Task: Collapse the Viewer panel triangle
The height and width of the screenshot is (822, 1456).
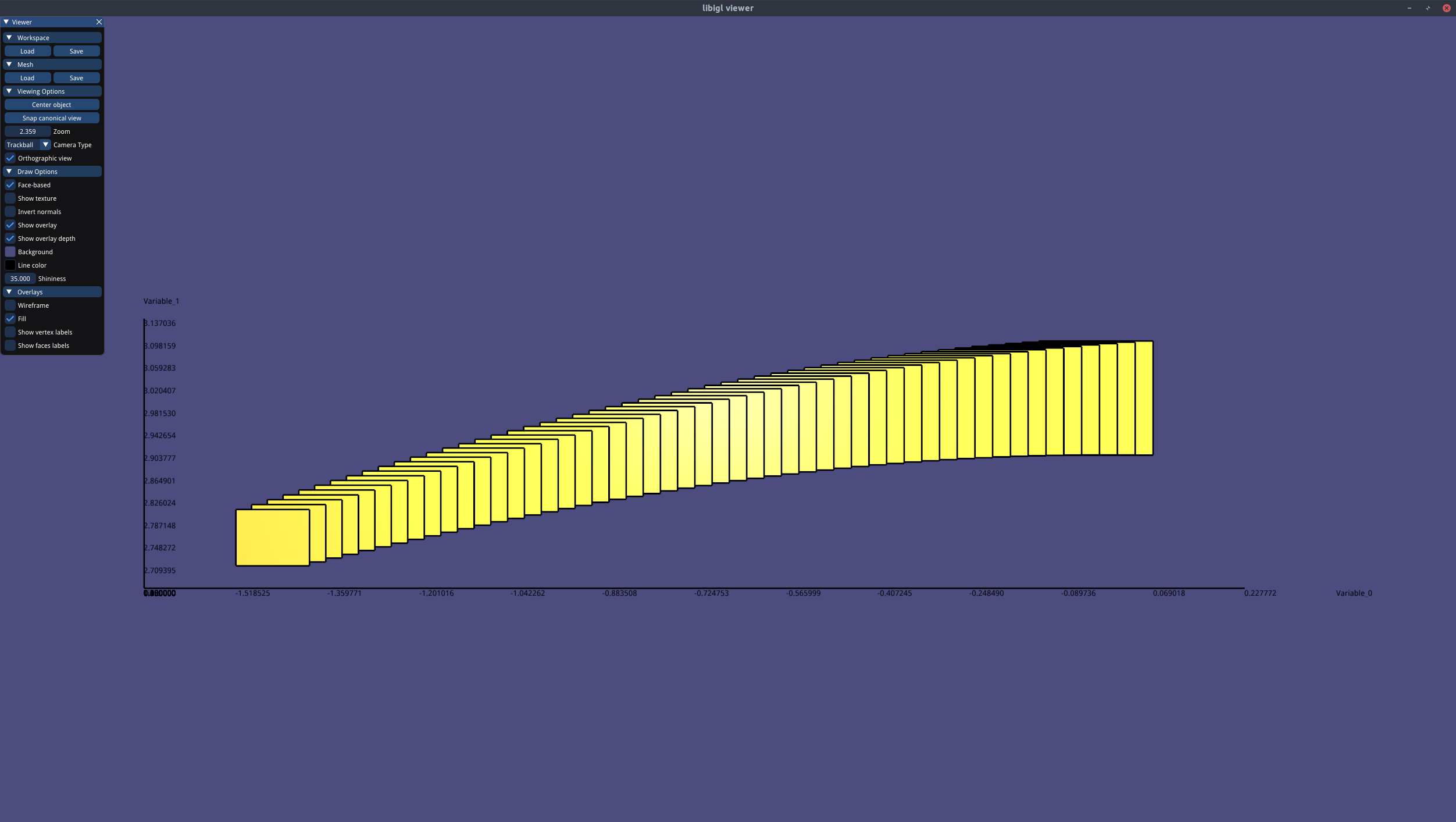Action: [6, 22]
